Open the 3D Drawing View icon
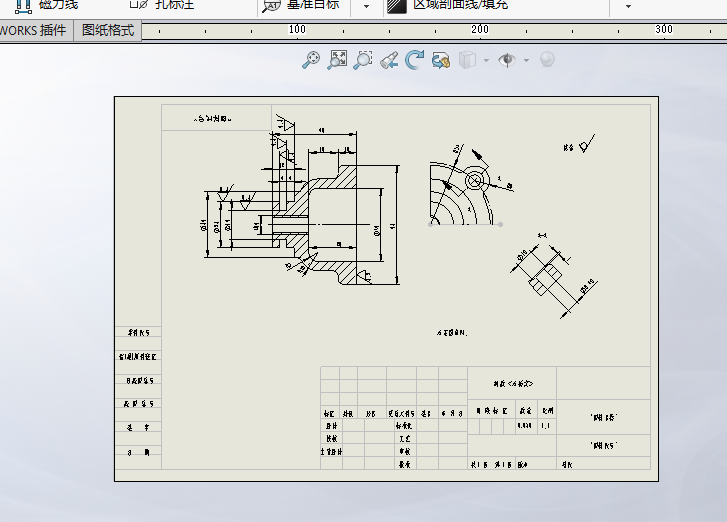 [x=441, y=61]
